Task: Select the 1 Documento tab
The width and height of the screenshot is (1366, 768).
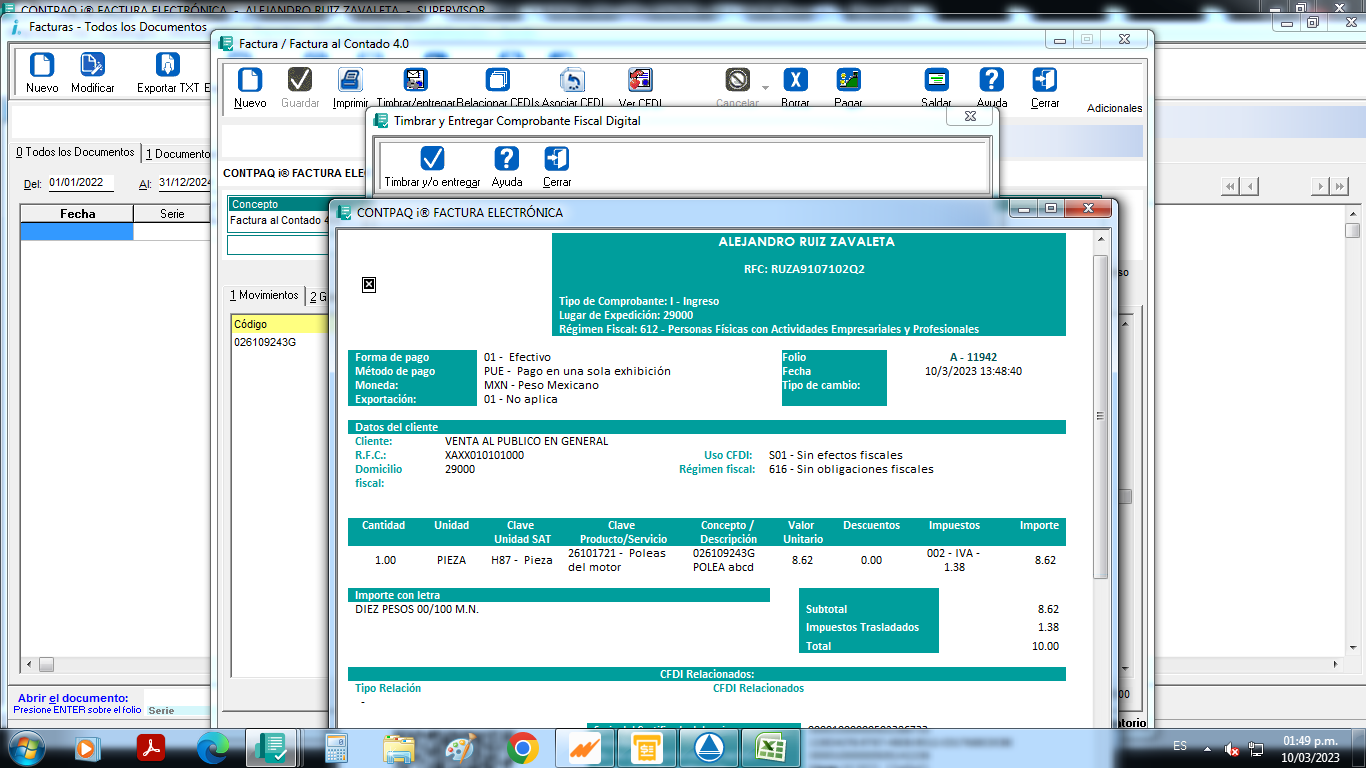Action: click(178, 154)
